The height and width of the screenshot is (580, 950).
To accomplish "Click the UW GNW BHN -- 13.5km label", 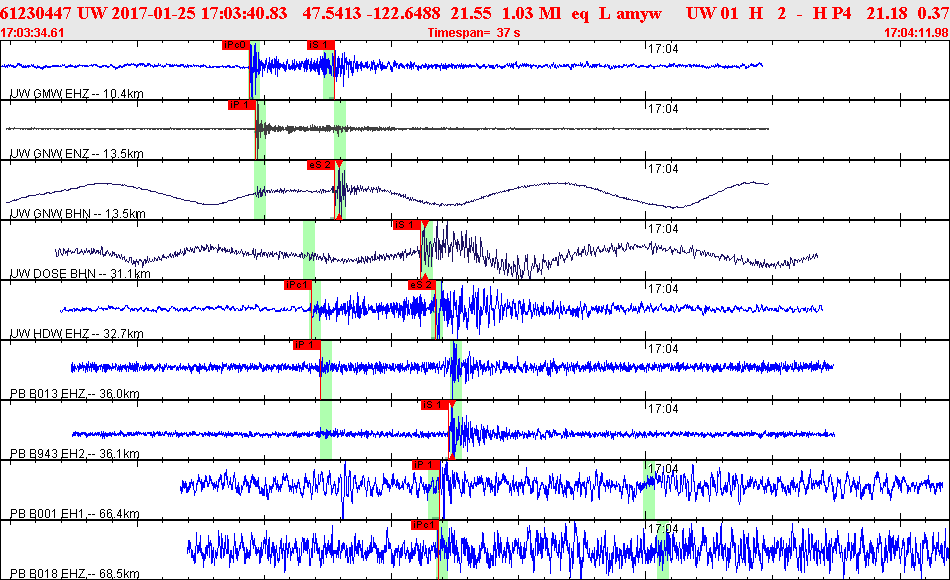I will pyautogui.click(x=78, y=213).
